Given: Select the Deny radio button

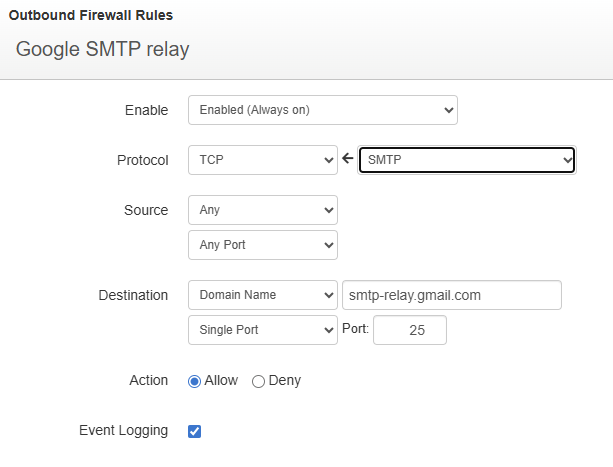Looking at the screenshot, I should [258, 381].
